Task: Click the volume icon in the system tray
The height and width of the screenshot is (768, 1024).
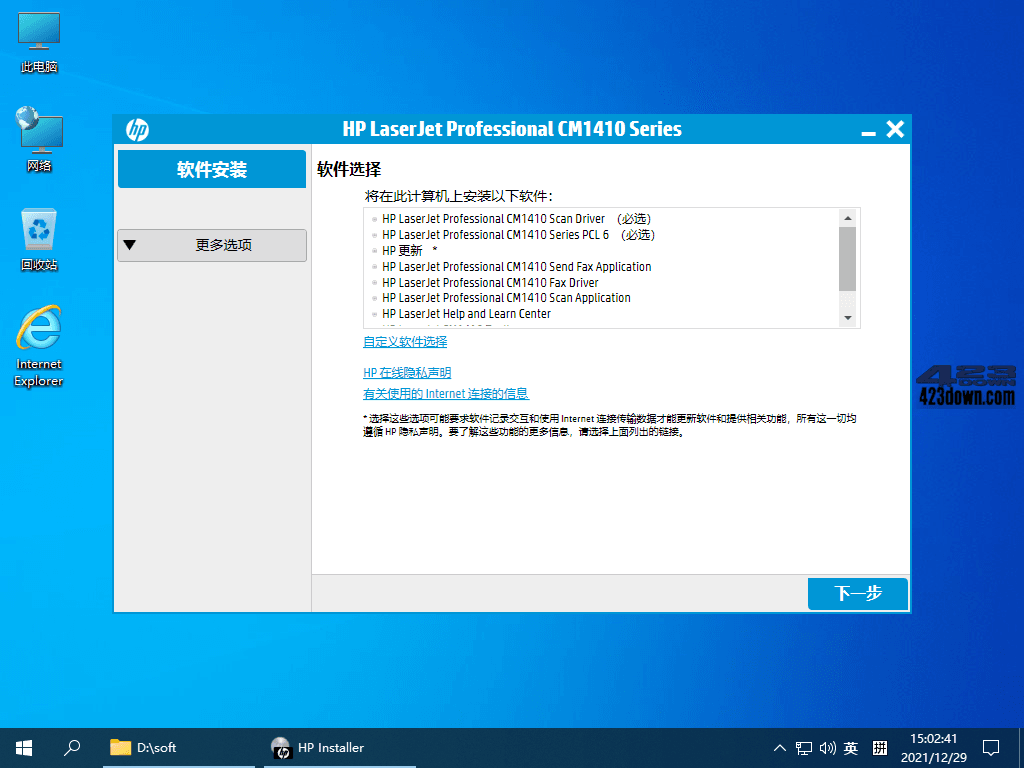Action: click(x=827, y=747)
